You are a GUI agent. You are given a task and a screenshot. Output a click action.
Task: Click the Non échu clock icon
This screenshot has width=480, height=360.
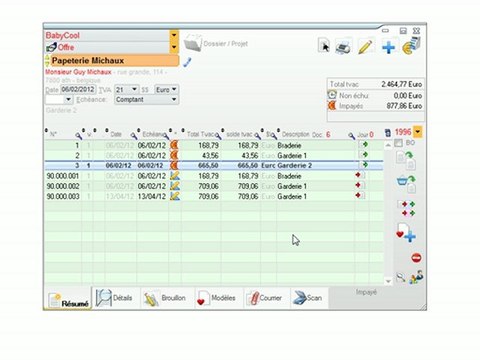click(x=332, y=95)
